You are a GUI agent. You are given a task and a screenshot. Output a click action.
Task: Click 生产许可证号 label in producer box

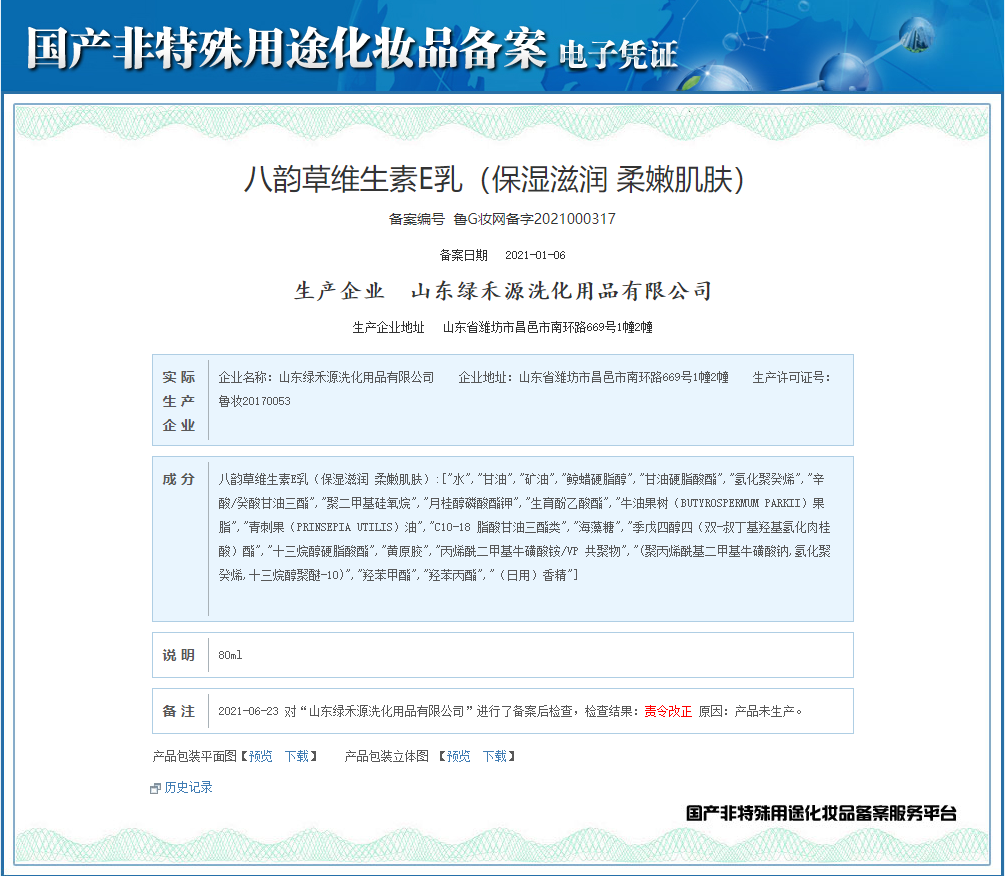[792, 377]
